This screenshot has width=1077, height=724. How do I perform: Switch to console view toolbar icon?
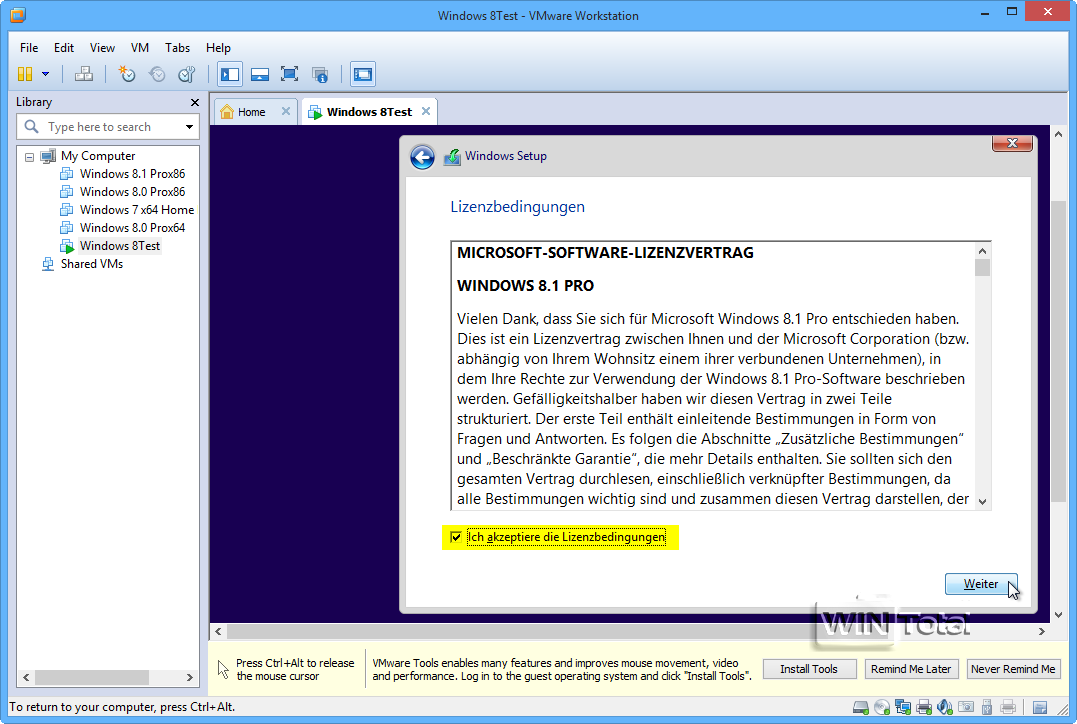(363, 74)
